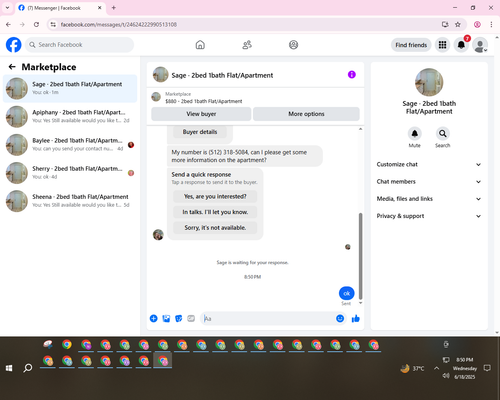Viewport: 500px width, 400px height.
Task: Open the Apiphany conversation
Action: point(70,117)
